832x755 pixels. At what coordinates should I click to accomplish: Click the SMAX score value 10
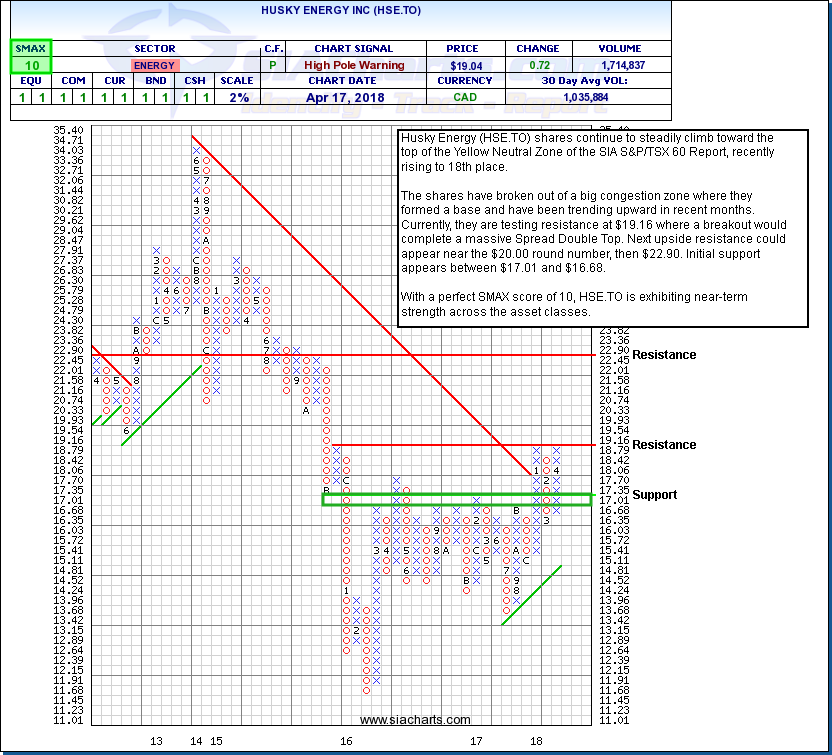tap(31, 65)
